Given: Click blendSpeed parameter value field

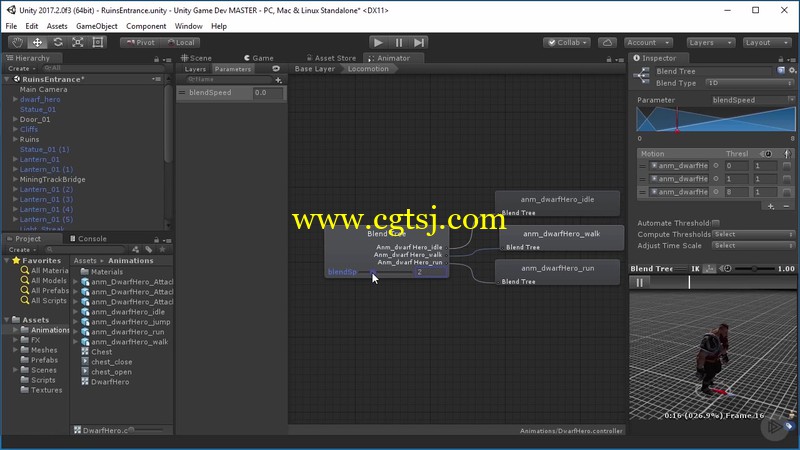Looking at the screenshot, I should point(268,92).
